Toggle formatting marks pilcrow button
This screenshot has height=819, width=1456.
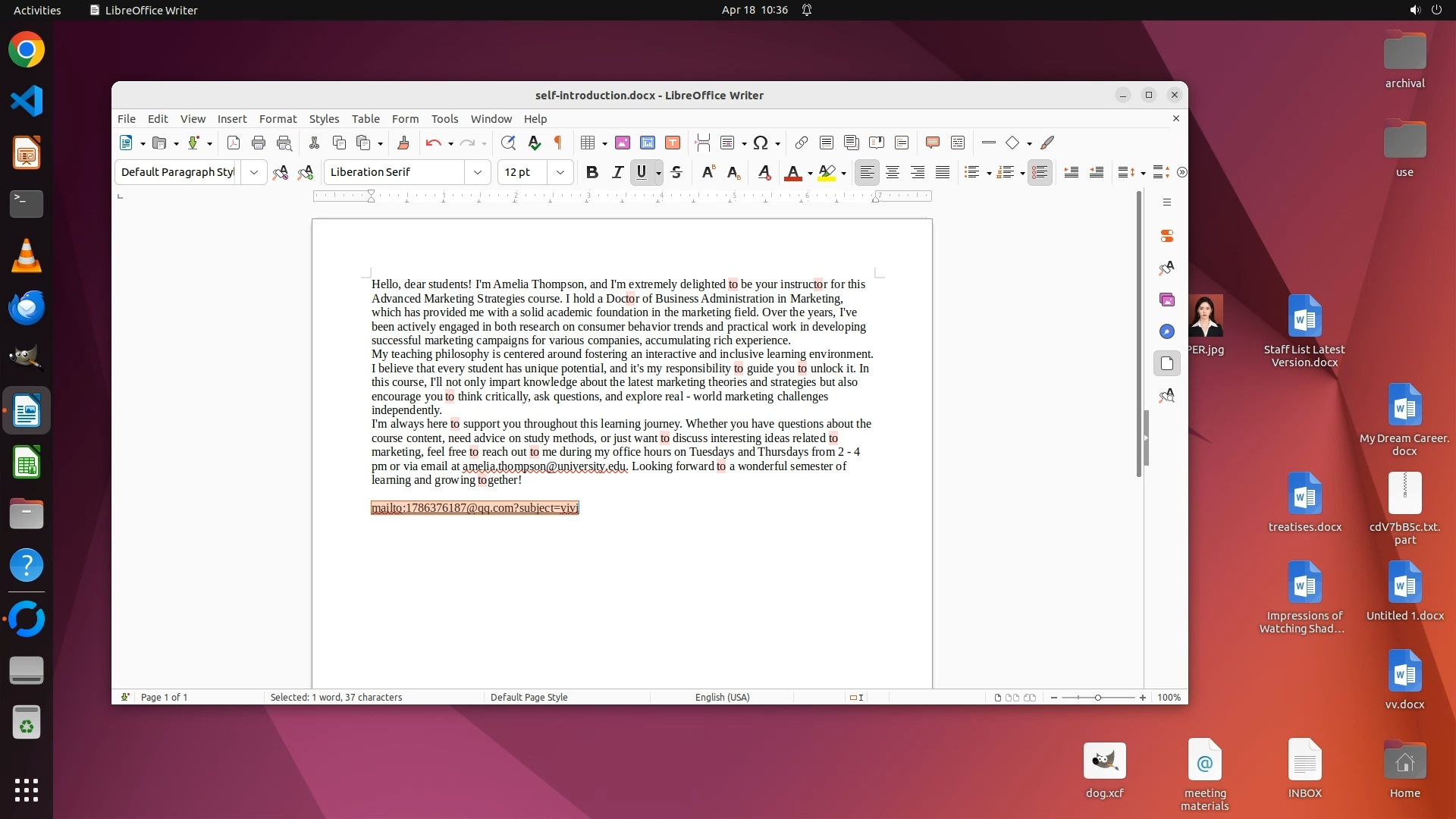pyautogui.click(x=558, y=143)
